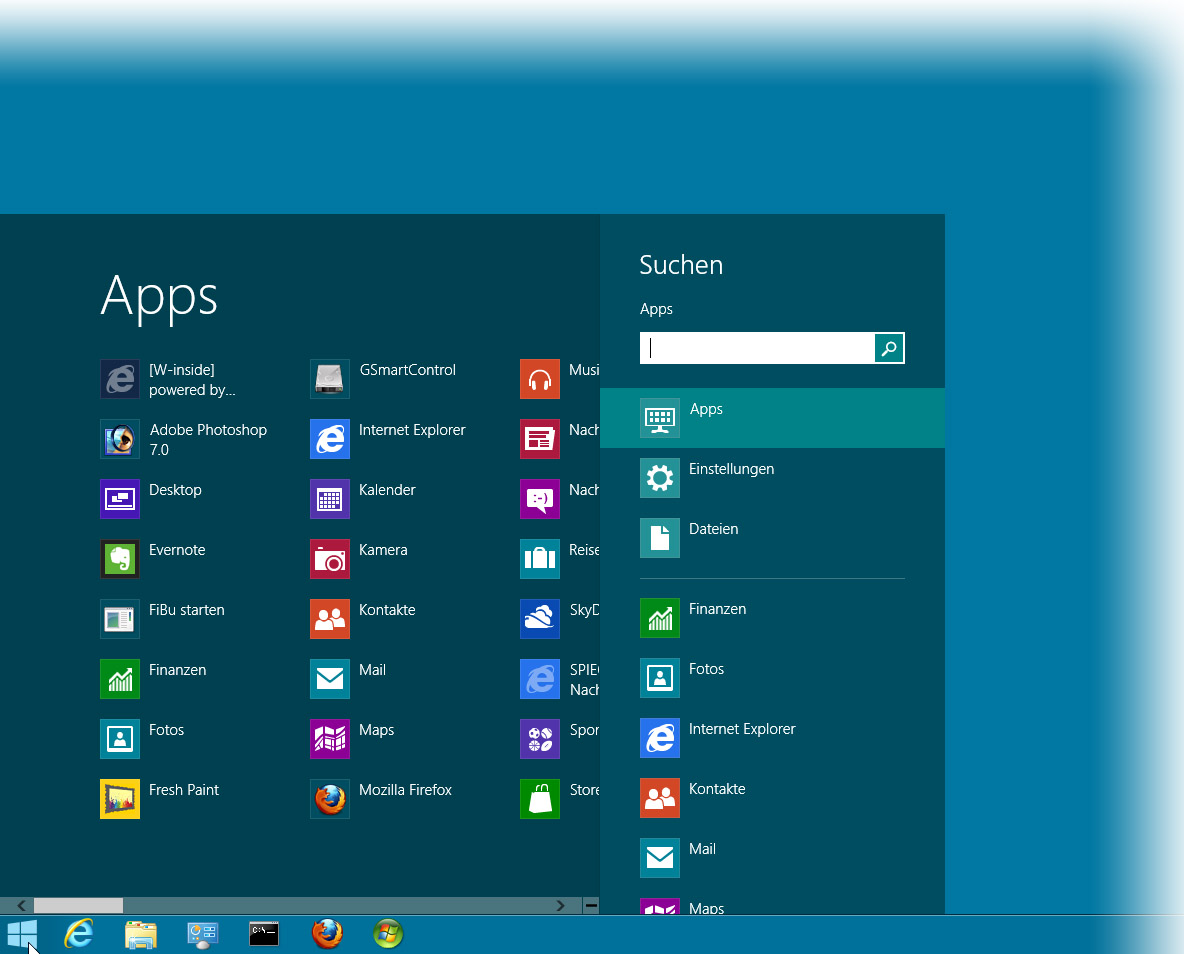Screen dimensions: 1184x954
Task: Launch Evernote from the Apps list
Action: pyautogui.click(x=120, y=559)
